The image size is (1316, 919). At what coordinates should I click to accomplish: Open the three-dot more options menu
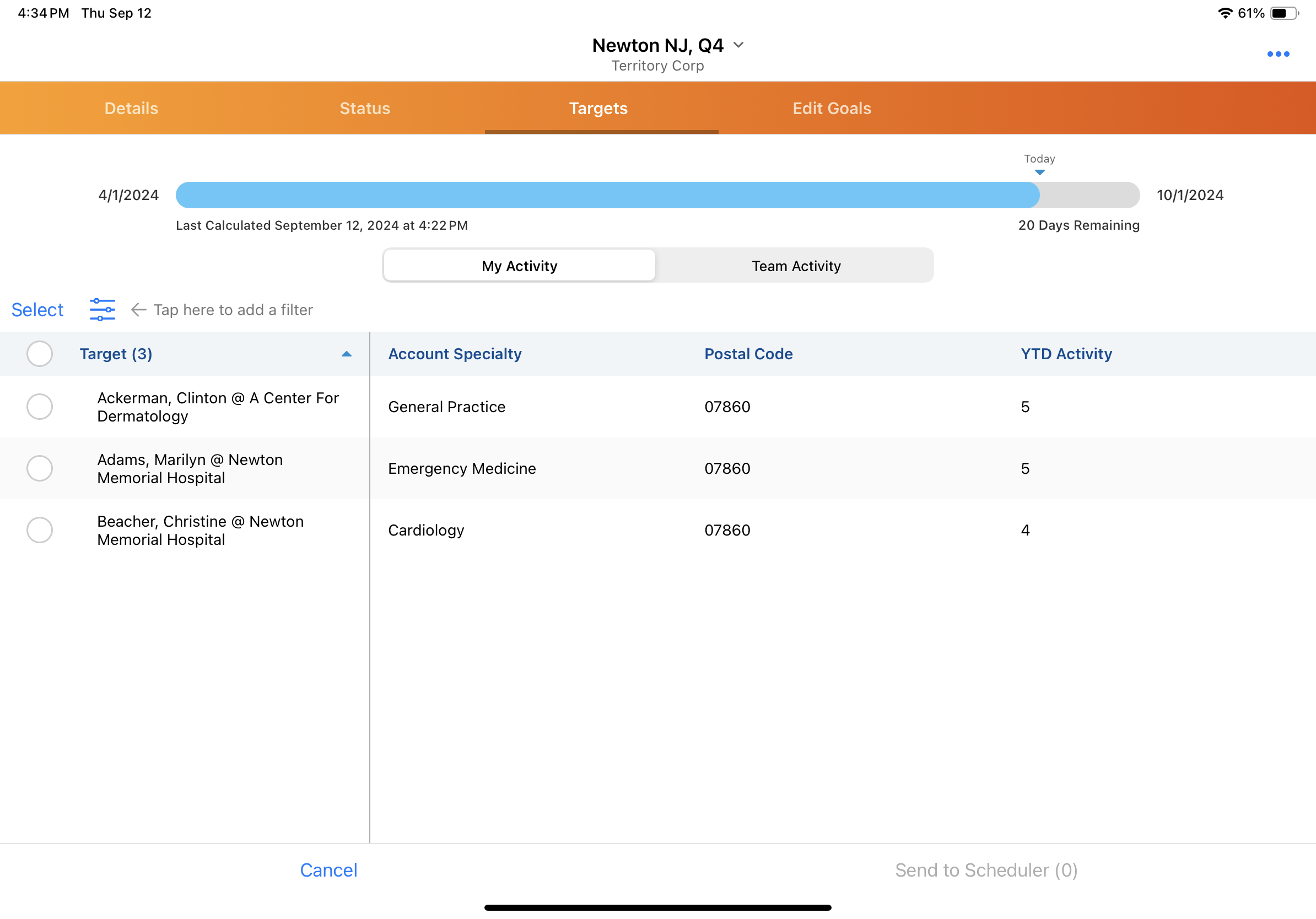pyautogui.click(x=1277, y=54)
